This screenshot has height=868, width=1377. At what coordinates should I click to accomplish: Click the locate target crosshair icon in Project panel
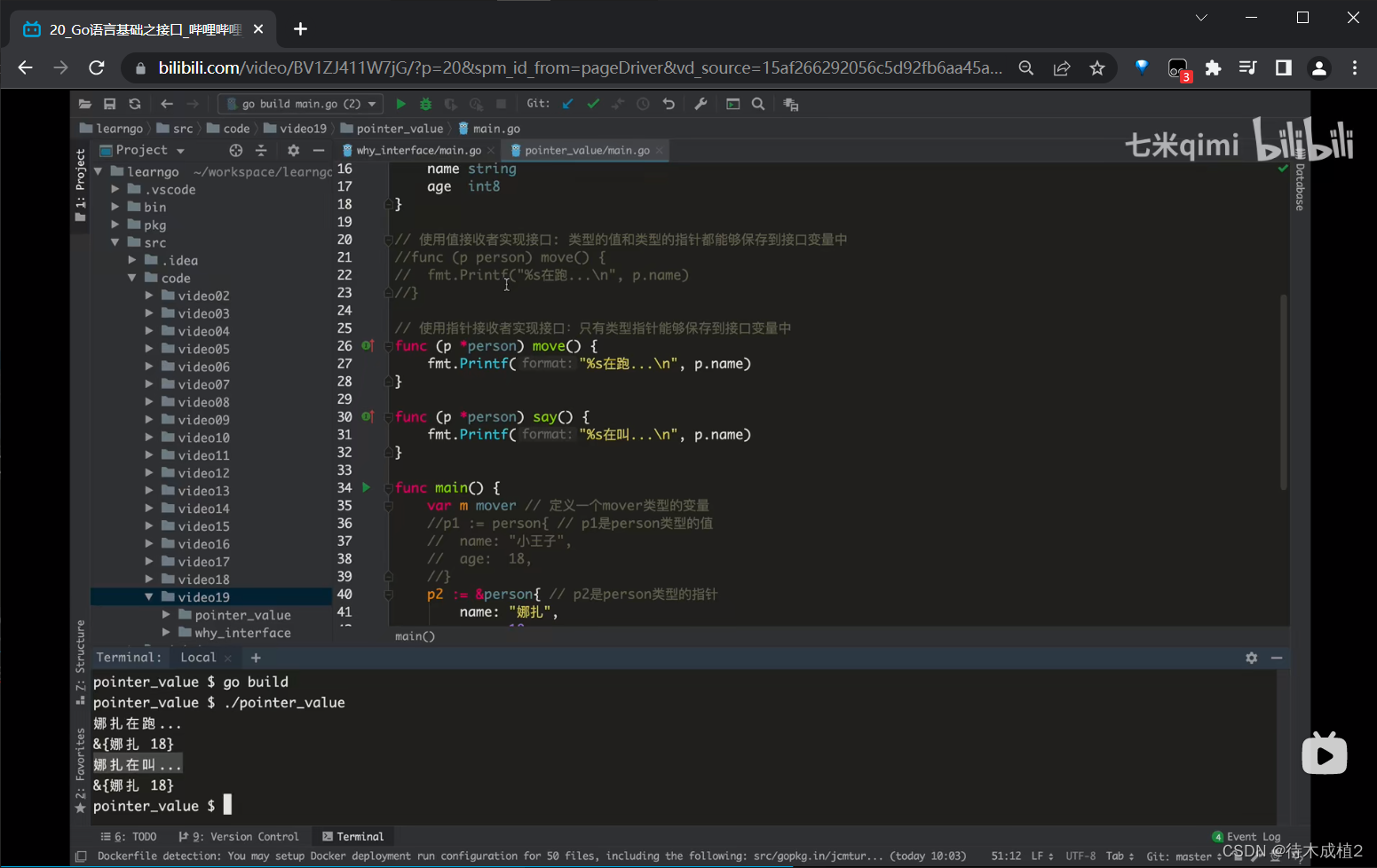point(235,150)
